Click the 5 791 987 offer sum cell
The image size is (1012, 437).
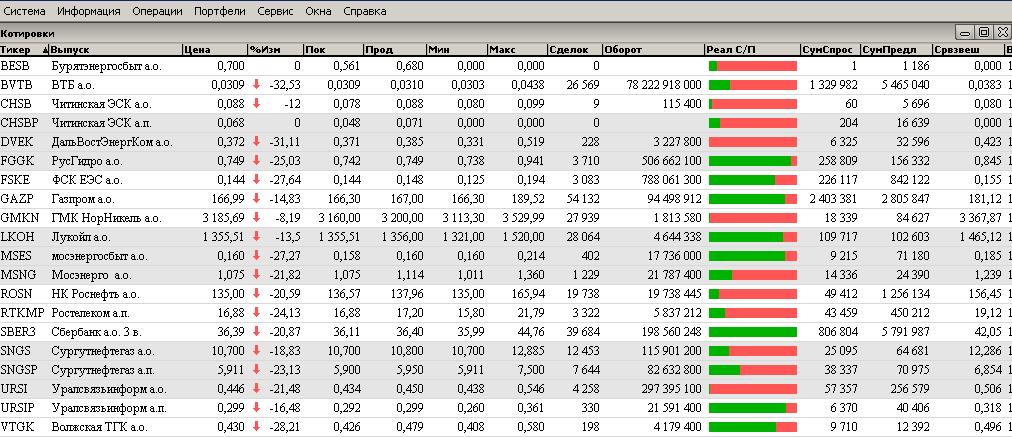coord(904,332)
